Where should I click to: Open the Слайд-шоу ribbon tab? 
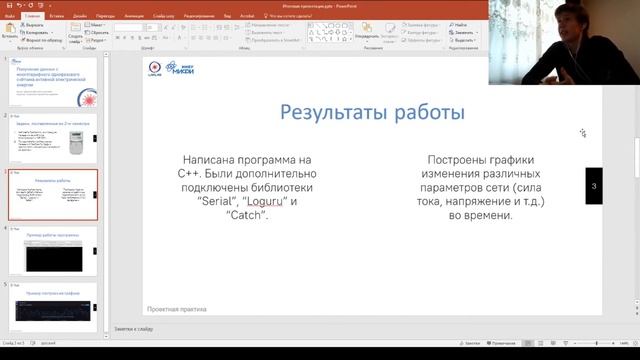pyautogui.click(x=164, y=16)
